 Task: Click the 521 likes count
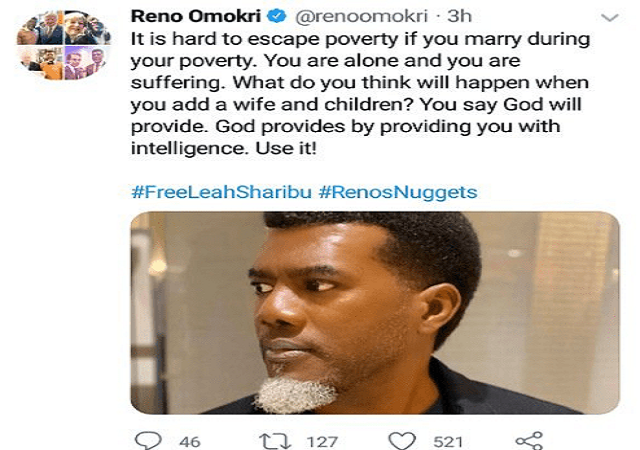(448, 440)
